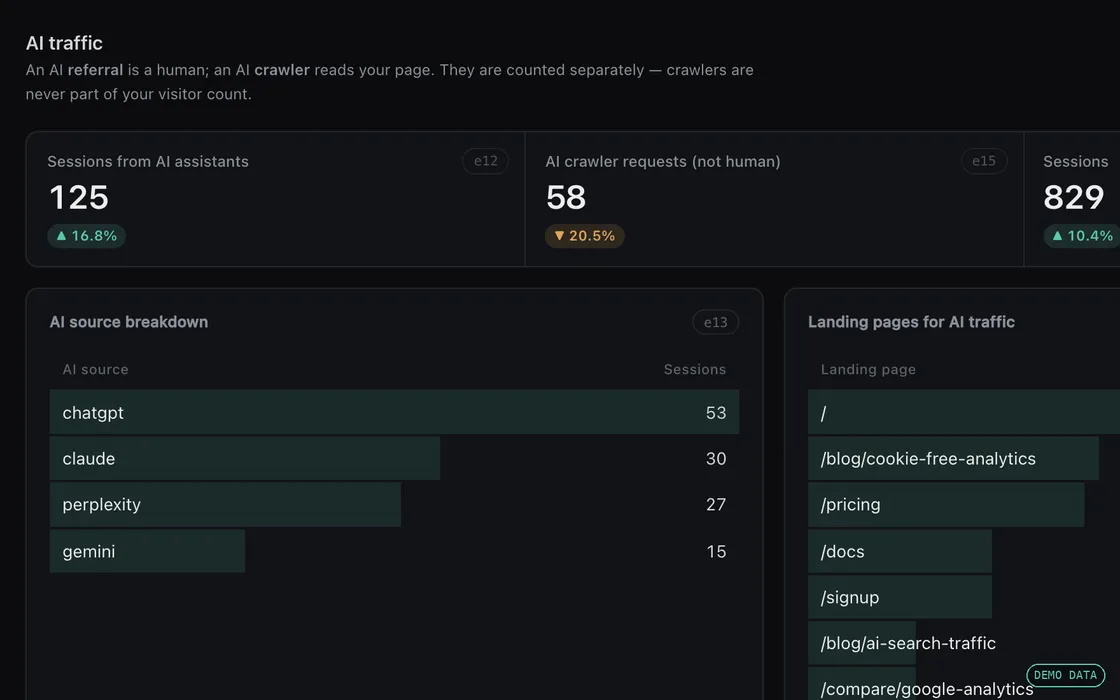1120x700 pixels.
Task: Select the claude row
Action: click(394, 459)
